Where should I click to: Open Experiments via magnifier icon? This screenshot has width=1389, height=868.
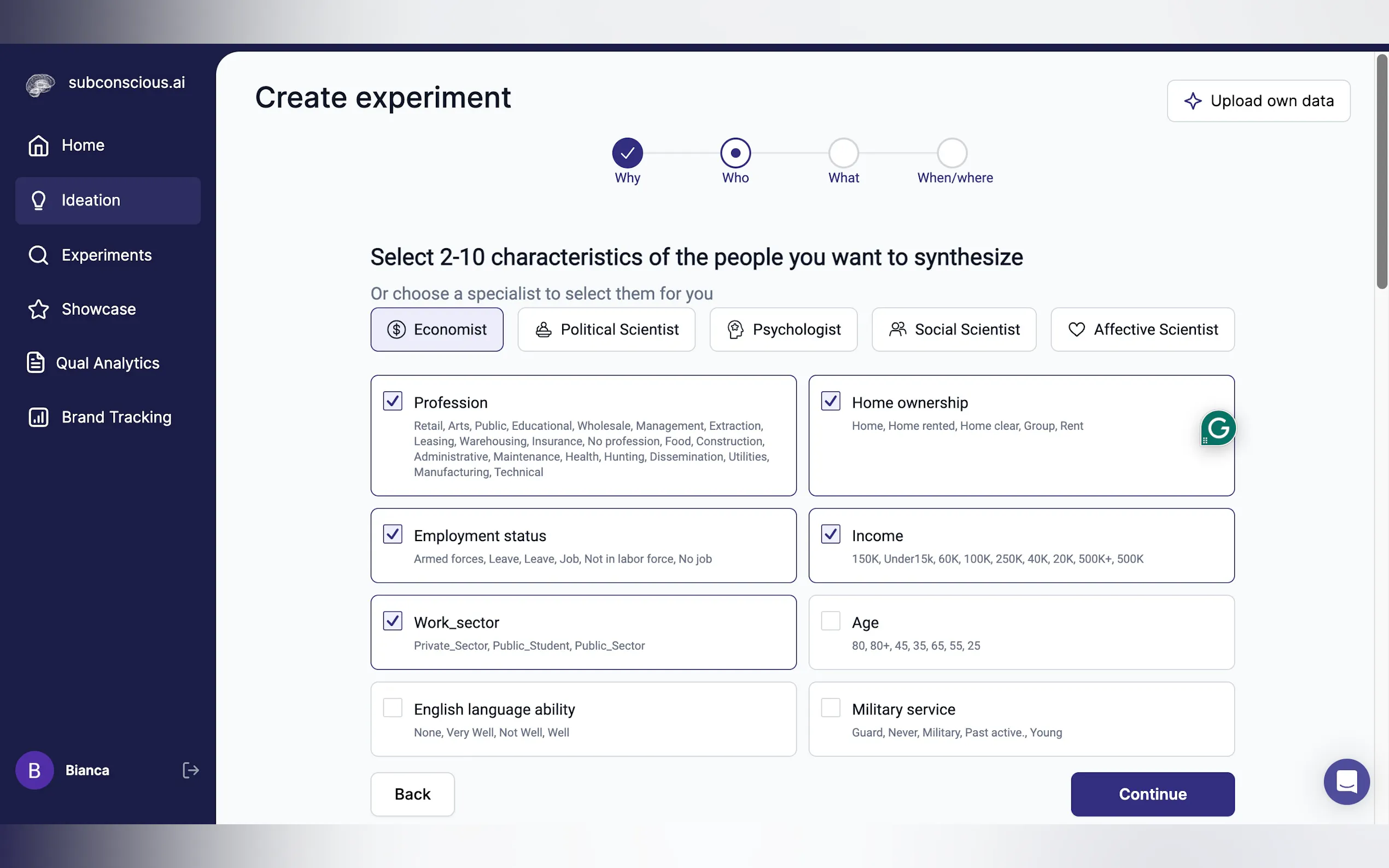click(x=38, y=255)
